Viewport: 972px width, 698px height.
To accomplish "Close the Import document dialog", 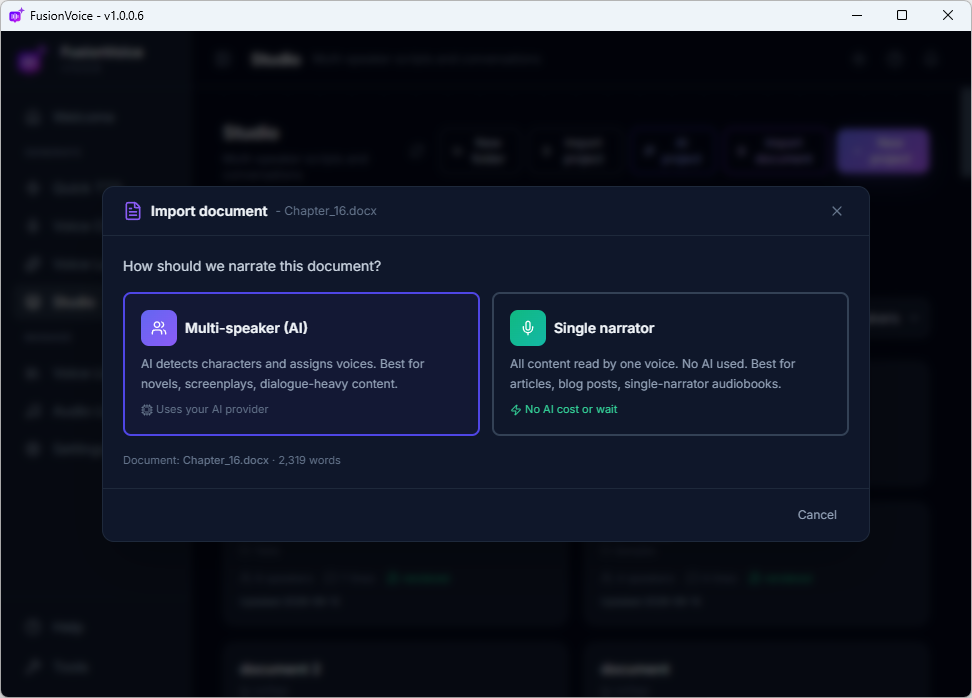I will (836, 211).
